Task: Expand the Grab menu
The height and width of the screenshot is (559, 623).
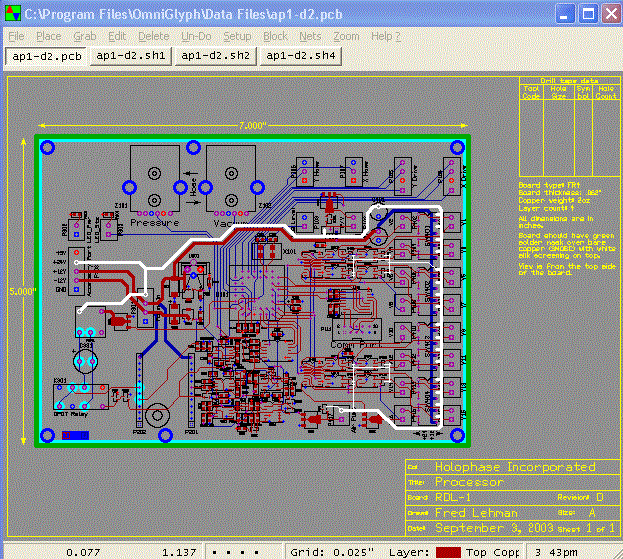Action: point(85,36)
